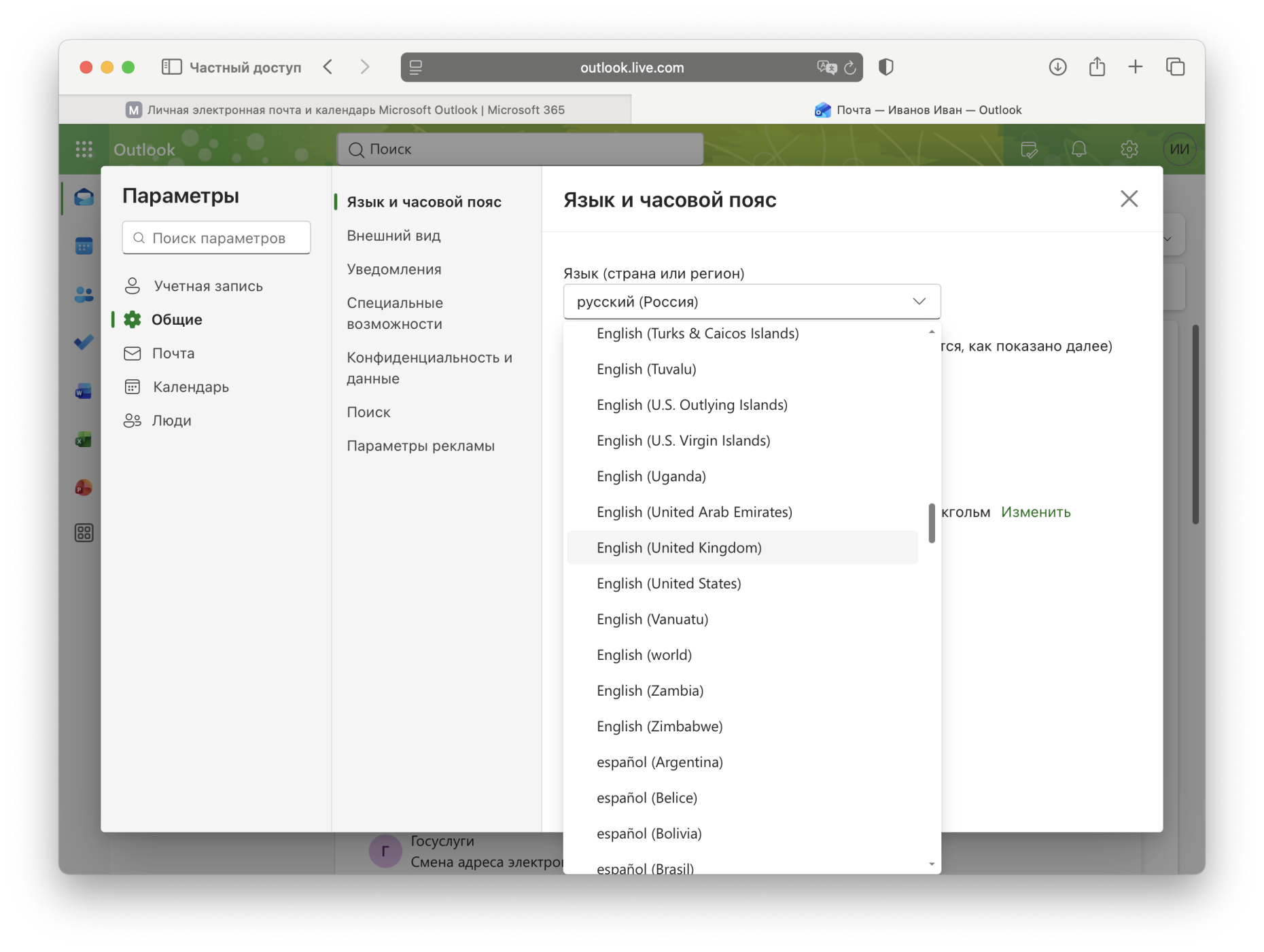Click the outlook.live.com address bar
This screenshot has width=1264, height=952.
pos(632,67)
